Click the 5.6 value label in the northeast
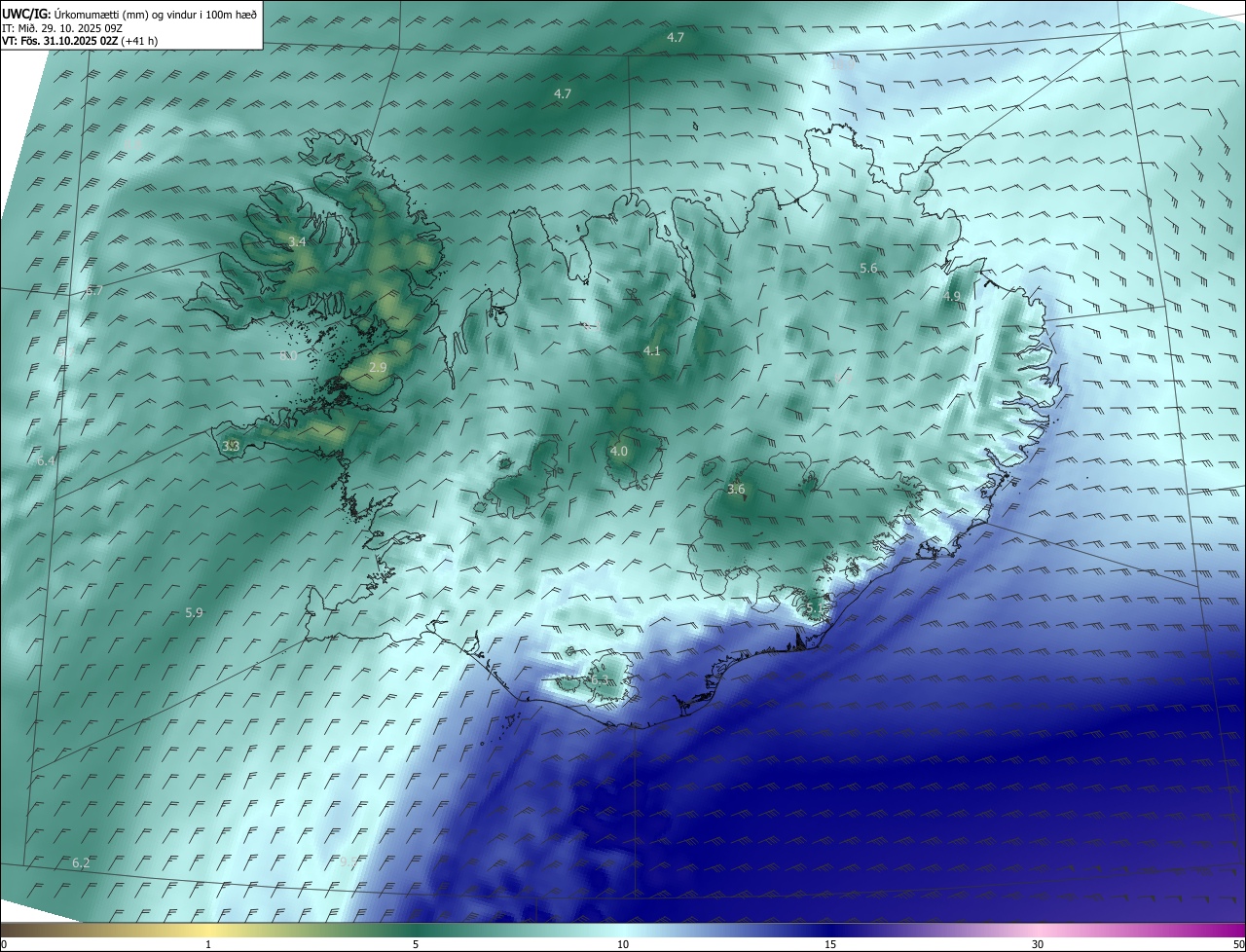Screen dimensions: 1246x952 point(868,268)
